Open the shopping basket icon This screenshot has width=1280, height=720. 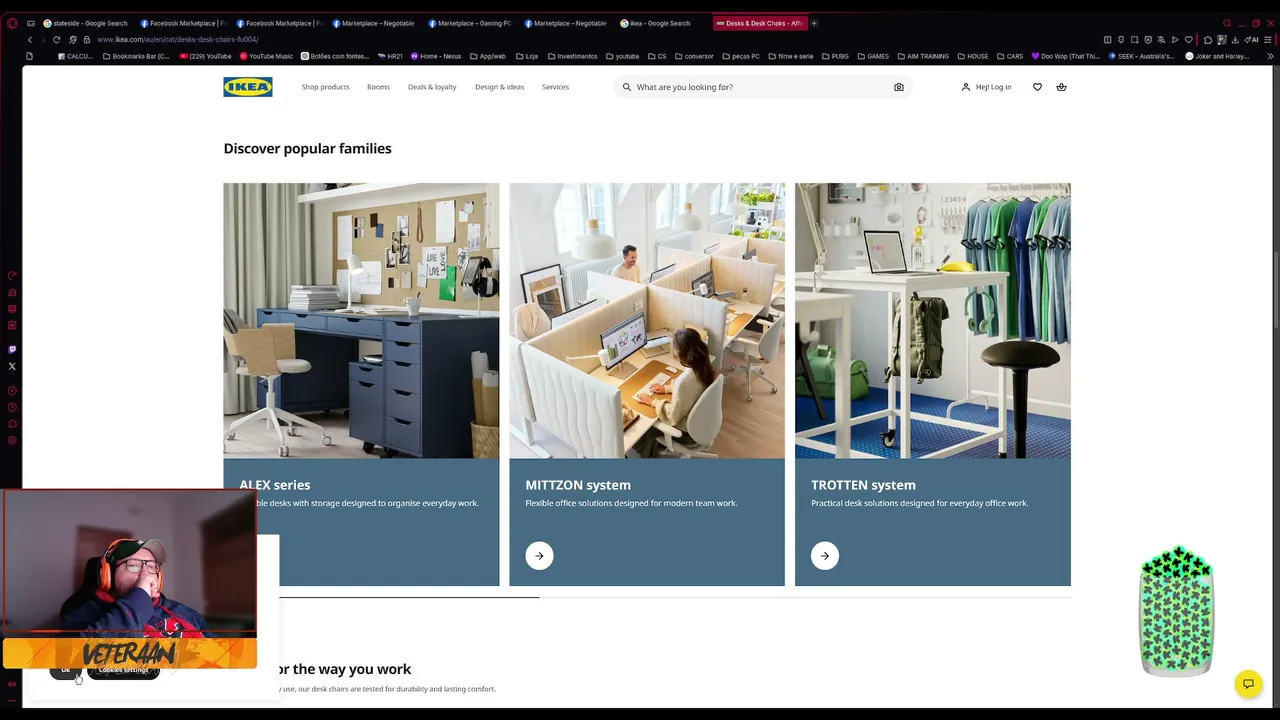pos(1061,87)
